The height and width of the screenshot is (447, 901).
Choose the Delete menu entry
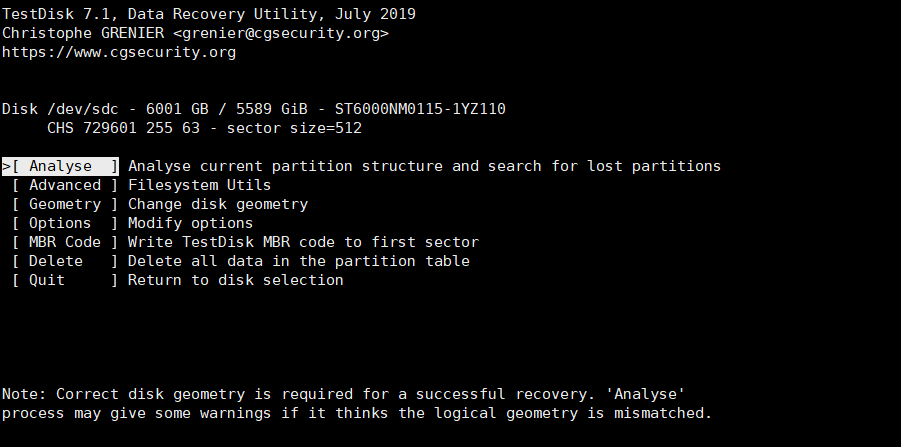56,261
